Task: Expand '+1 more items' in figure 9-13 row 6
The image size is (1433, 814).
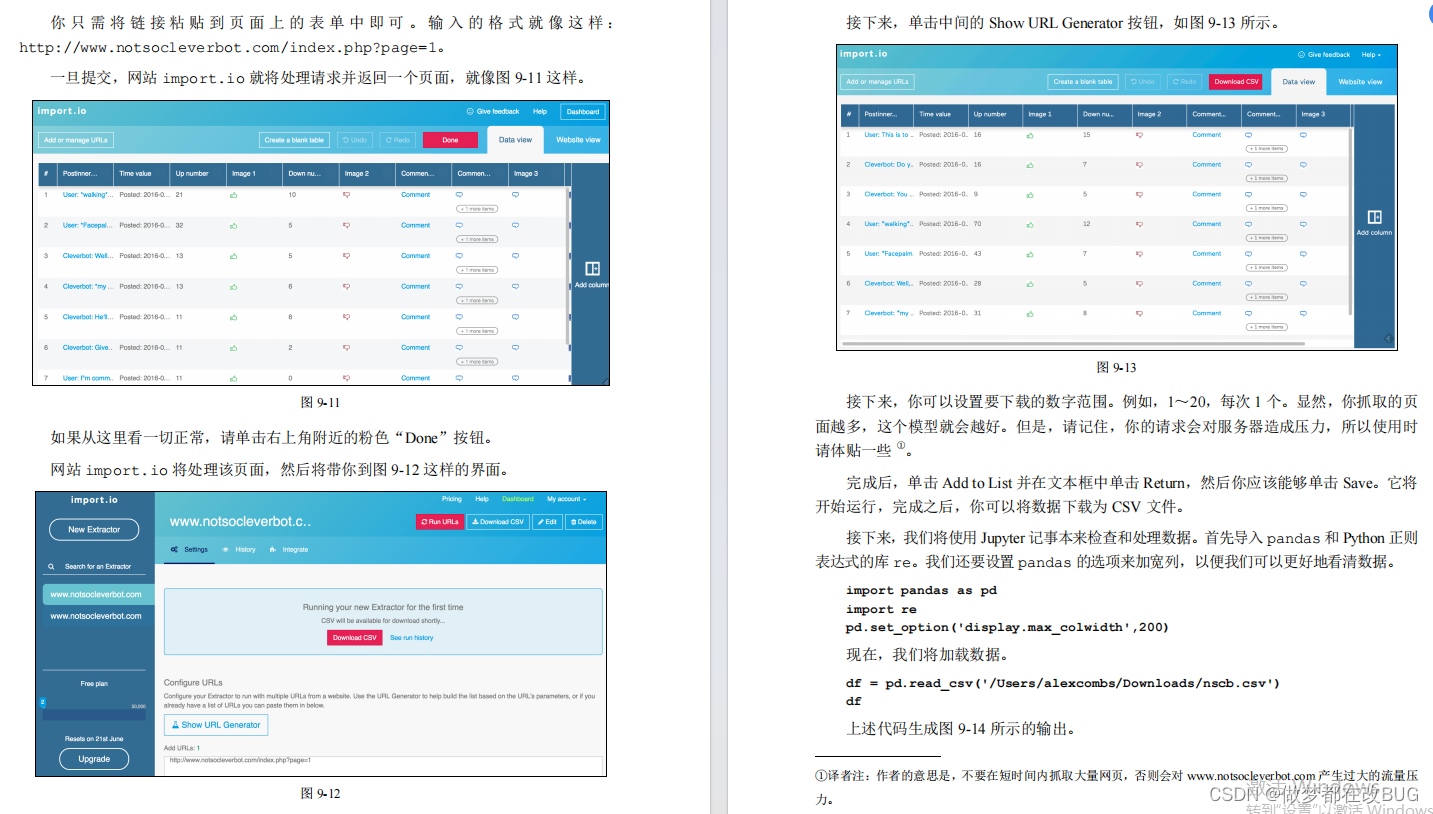Action: pyautogui.click(x=1265, y=297)
